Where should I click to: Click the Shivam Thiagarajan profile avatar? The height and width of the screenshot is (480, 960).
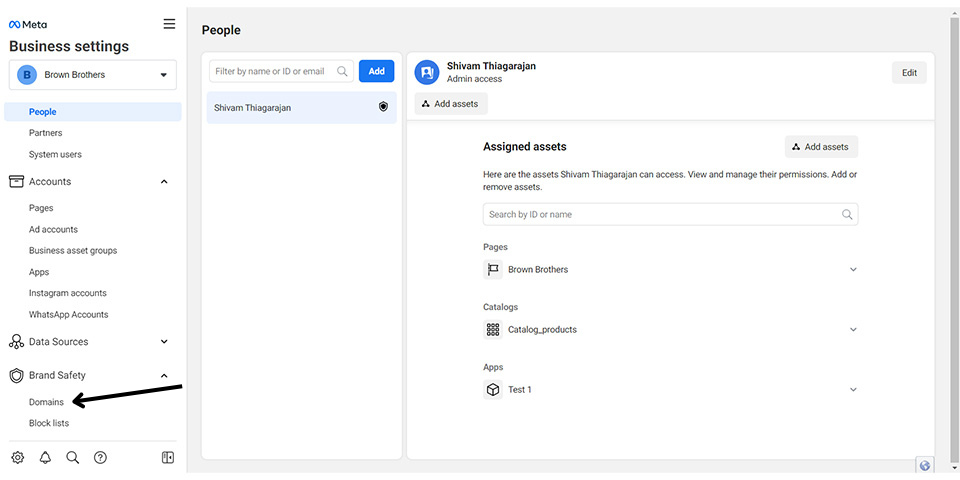(427, 72)
